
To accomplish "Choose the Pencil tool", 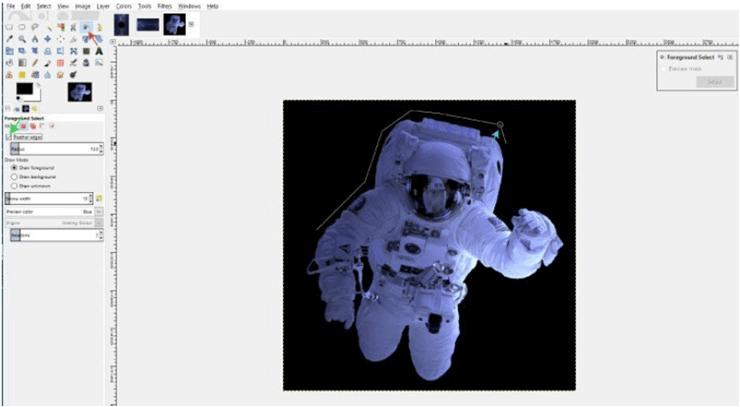I will [x=35, y=62].
